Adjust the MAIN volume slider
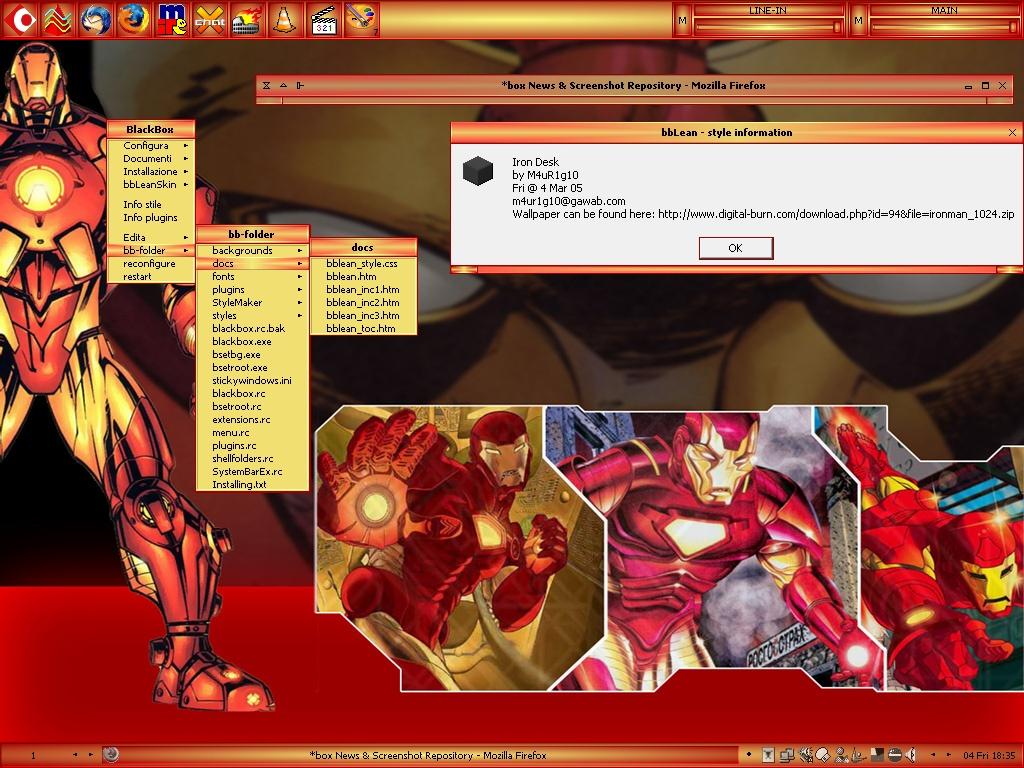 [943, 26]
